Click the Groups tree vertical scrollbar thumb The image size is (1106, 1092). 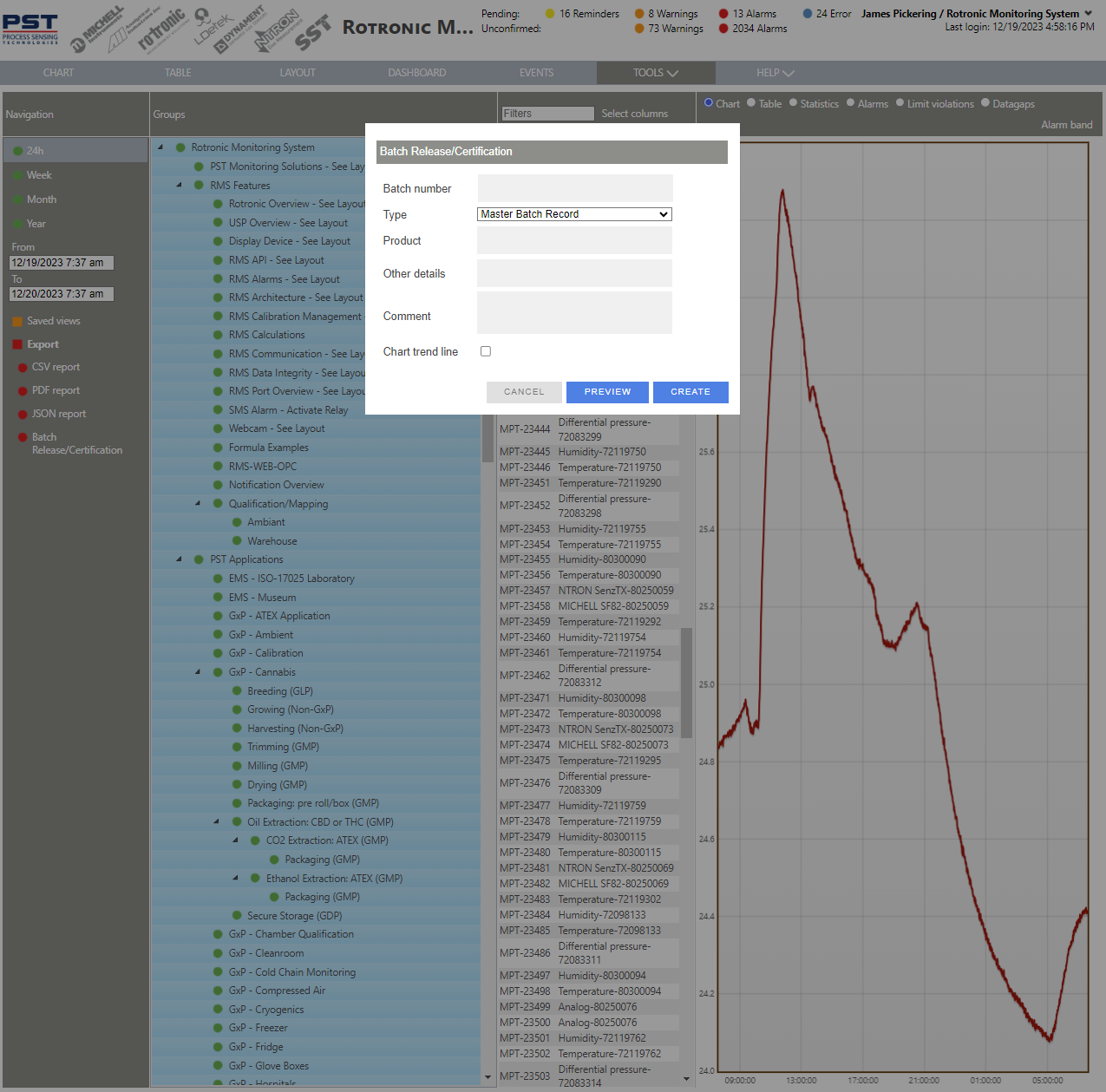point(488,438)
